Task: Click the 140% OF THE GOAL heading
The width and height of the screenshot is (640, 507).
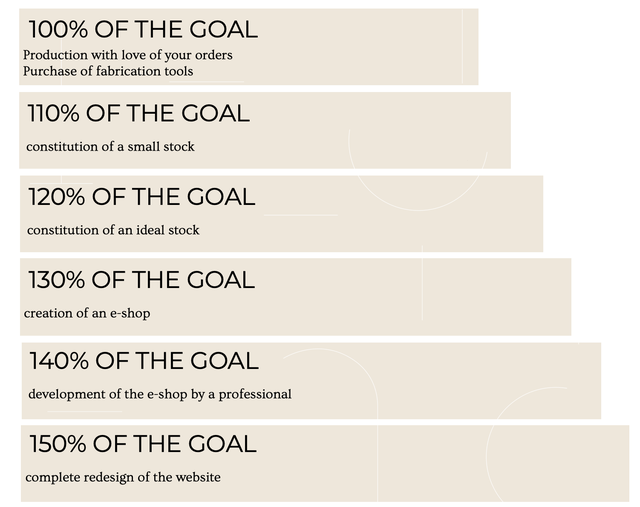Action: (144, 361)
